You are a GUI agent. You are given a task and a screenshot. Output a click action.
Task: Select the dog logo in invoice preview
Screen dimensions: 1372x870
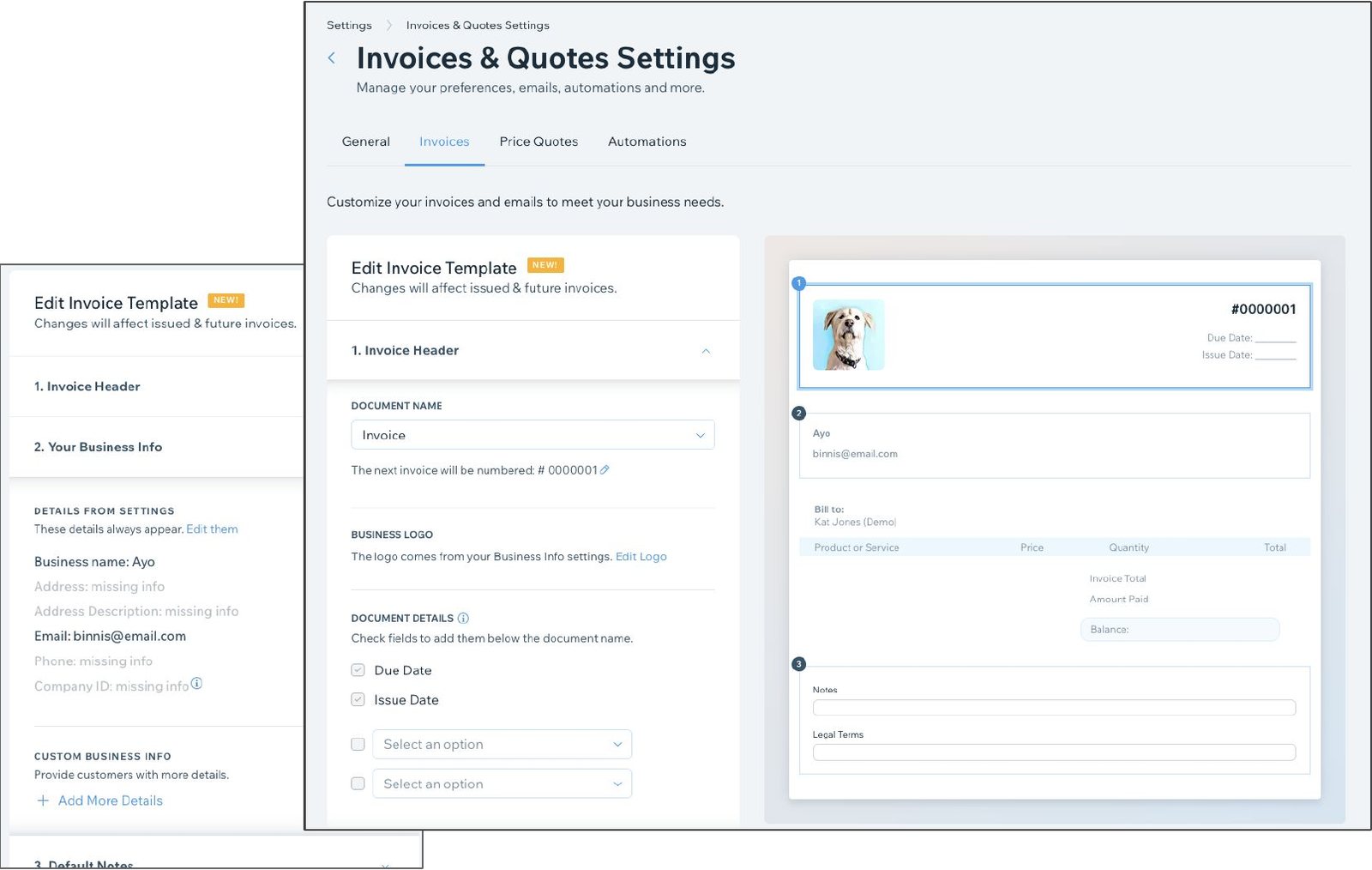848,335
